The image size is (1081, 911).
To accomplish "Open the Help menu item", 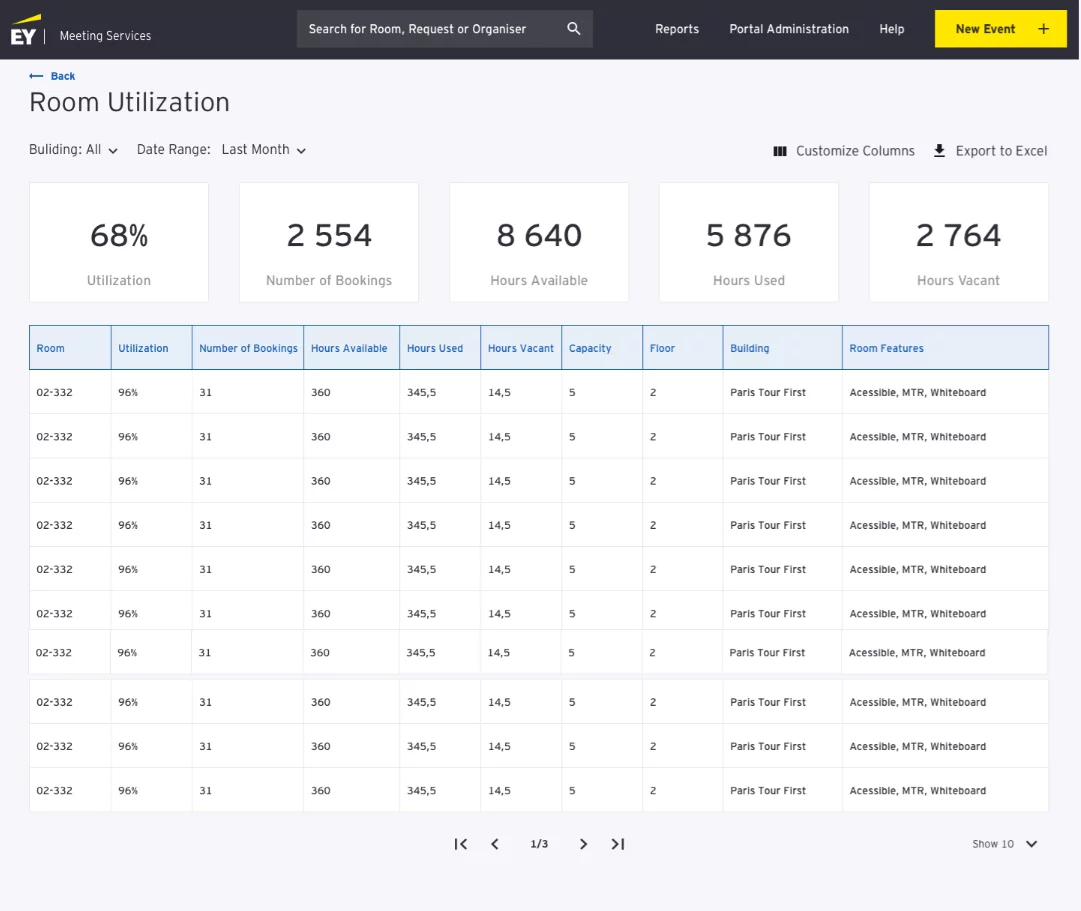I will pyautogui.click(x=891, y=29).
